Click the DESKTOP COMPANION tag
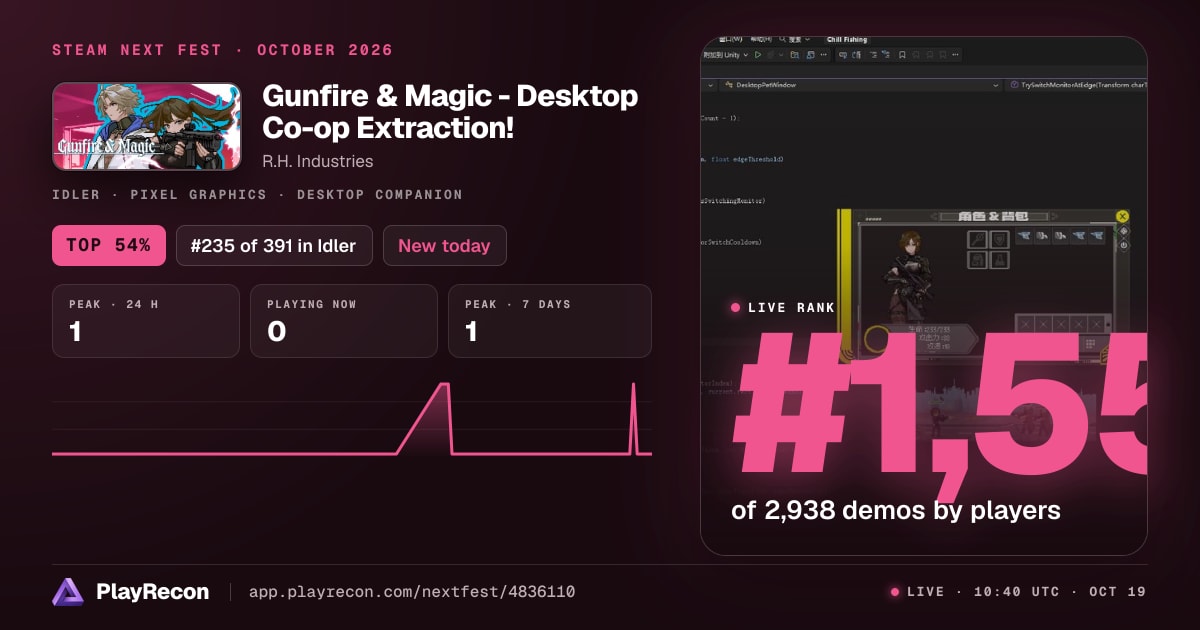Image resolution: width=1200 pixels, height=630 pixels. coord(380,195)
